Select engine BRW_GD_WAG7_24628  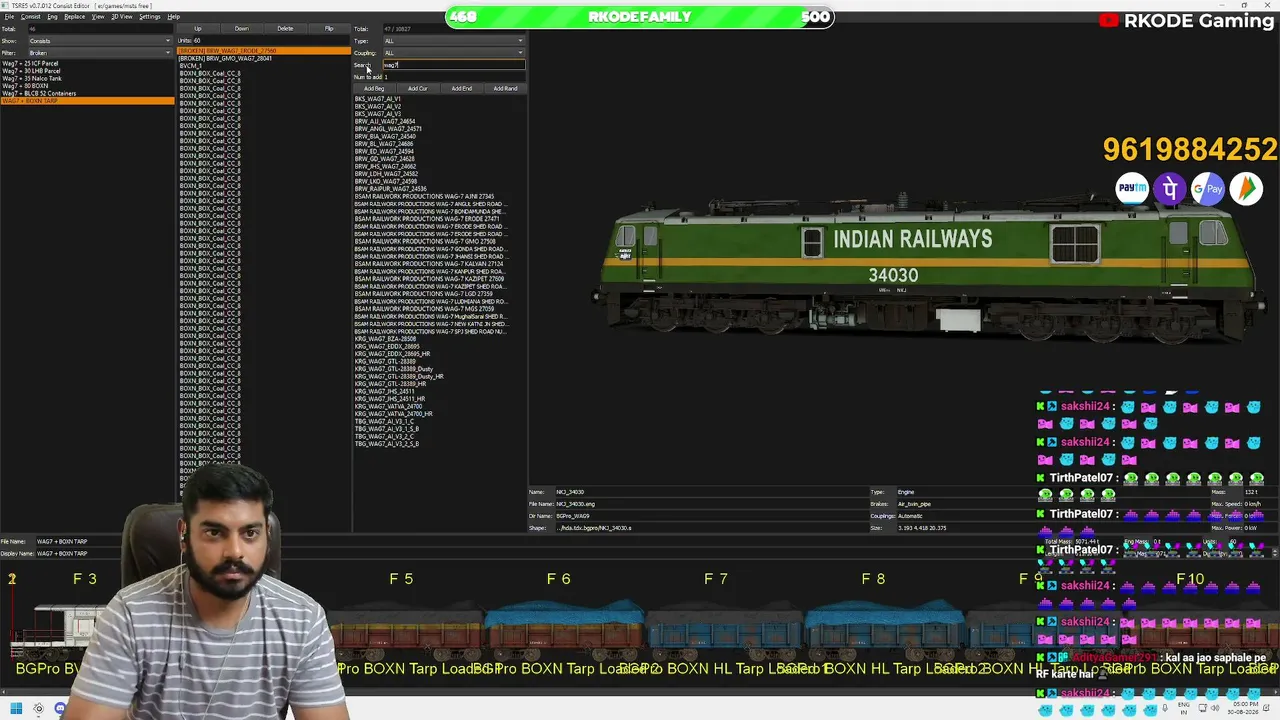tap(384, 159)
